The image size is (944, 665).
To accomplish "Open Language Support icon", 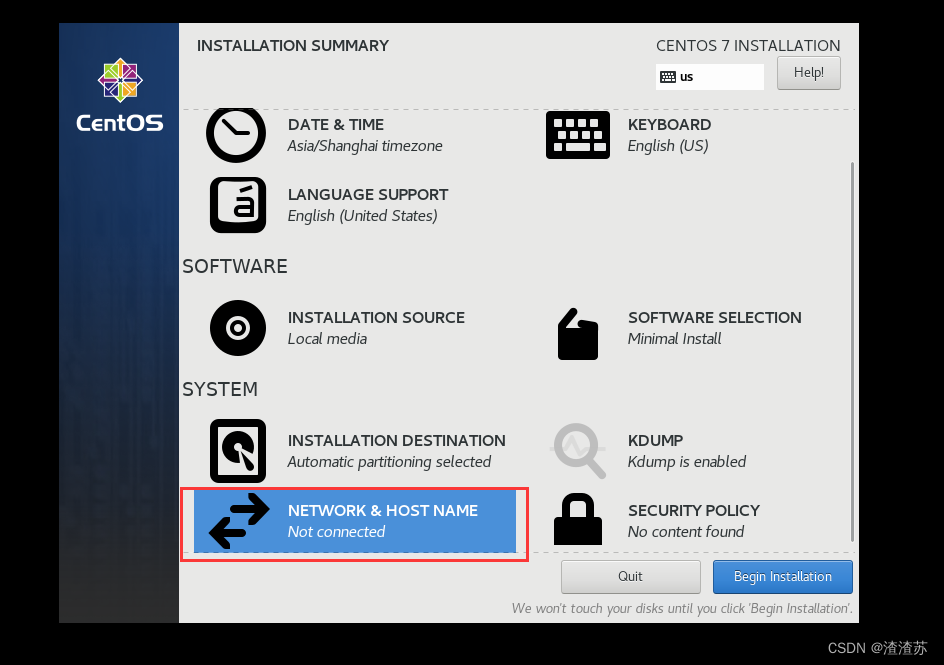I will (x=238, y=205).
